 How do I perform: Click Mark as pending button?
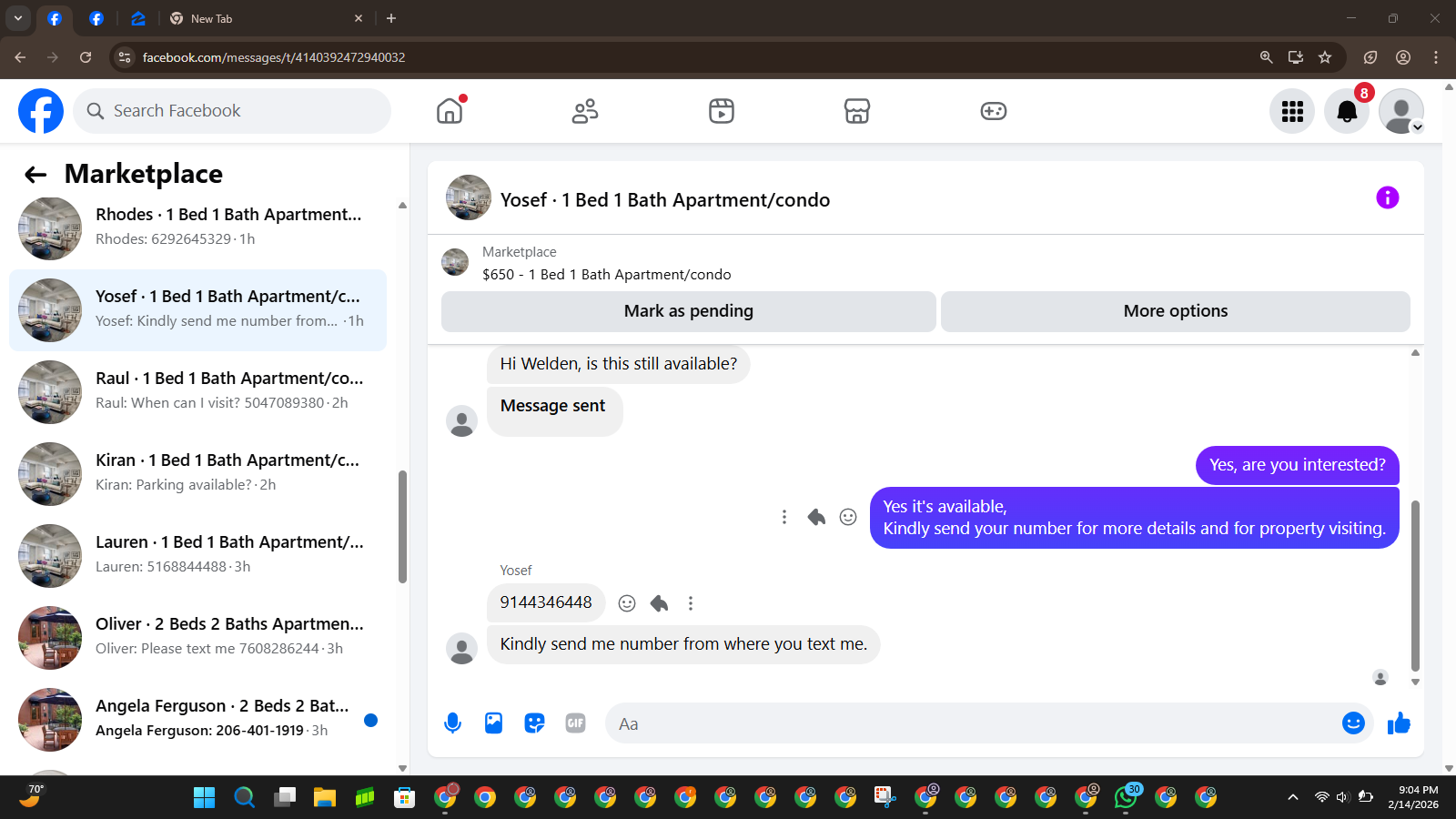coord(689,311)
